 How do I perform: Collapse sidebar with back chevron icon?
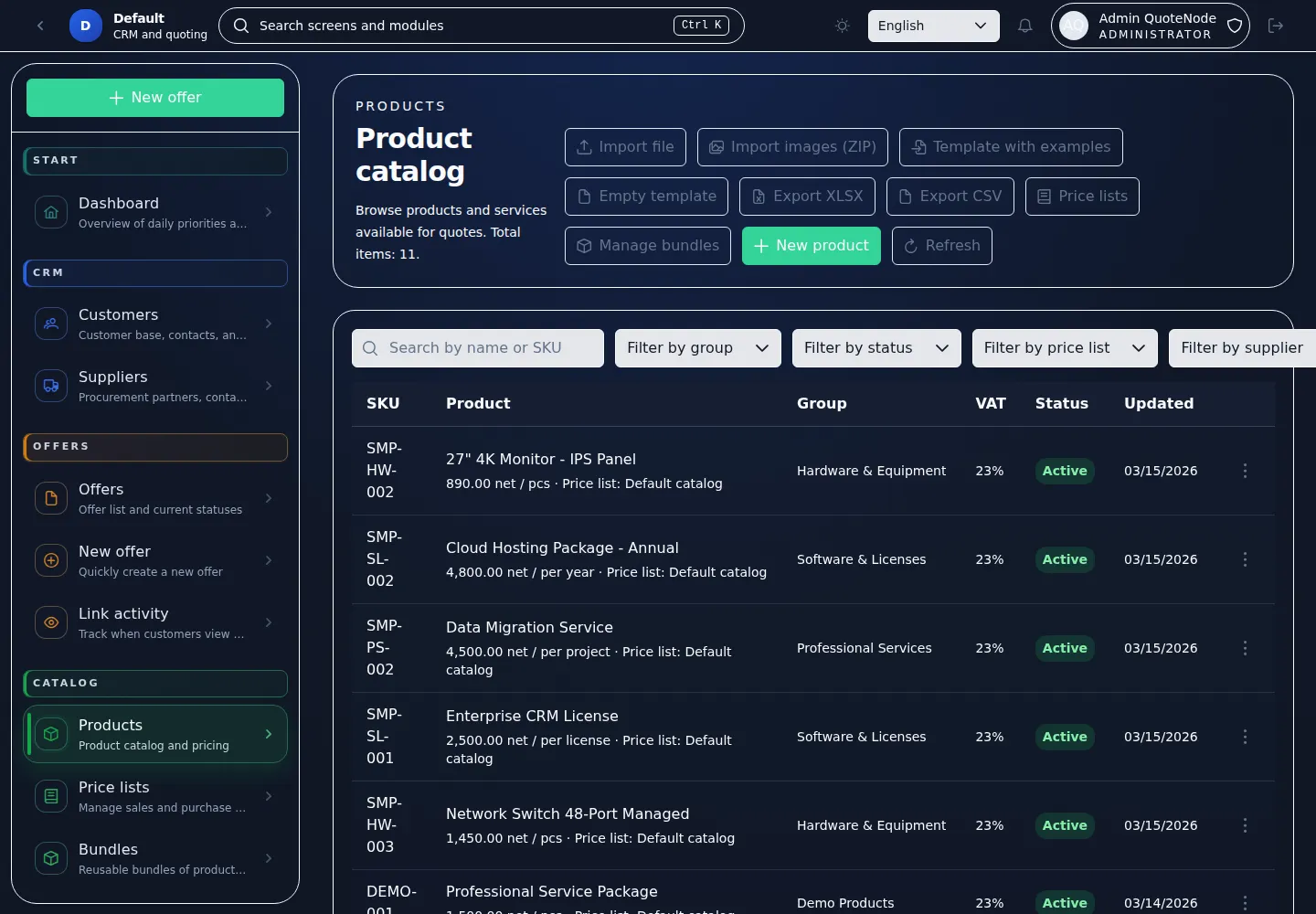point(40,26)
